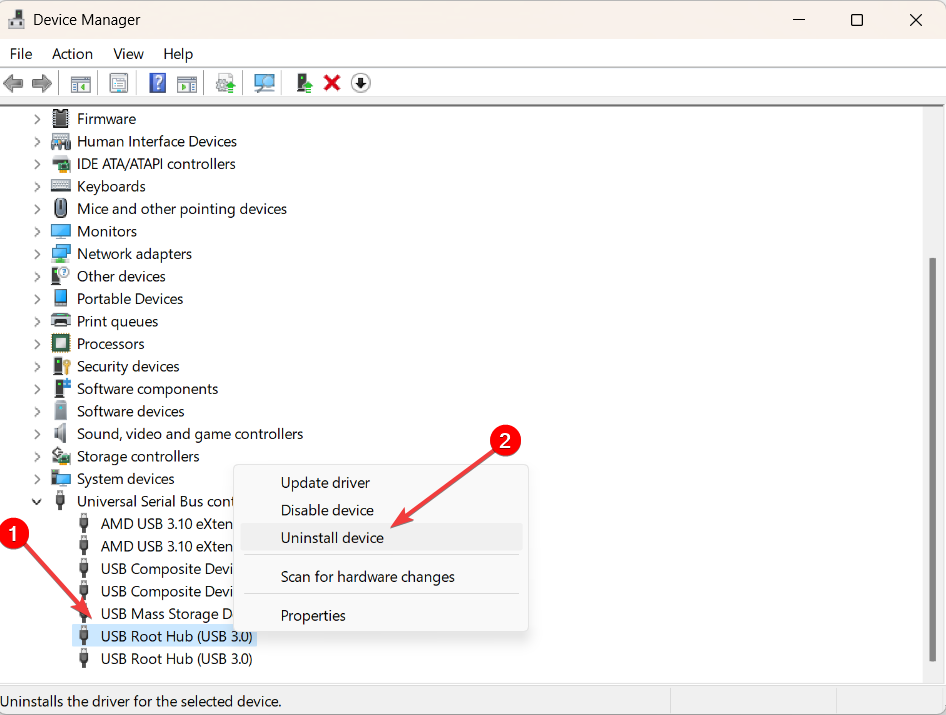
Task: Select Mice and other pointing devices
Action: point(182,209)
